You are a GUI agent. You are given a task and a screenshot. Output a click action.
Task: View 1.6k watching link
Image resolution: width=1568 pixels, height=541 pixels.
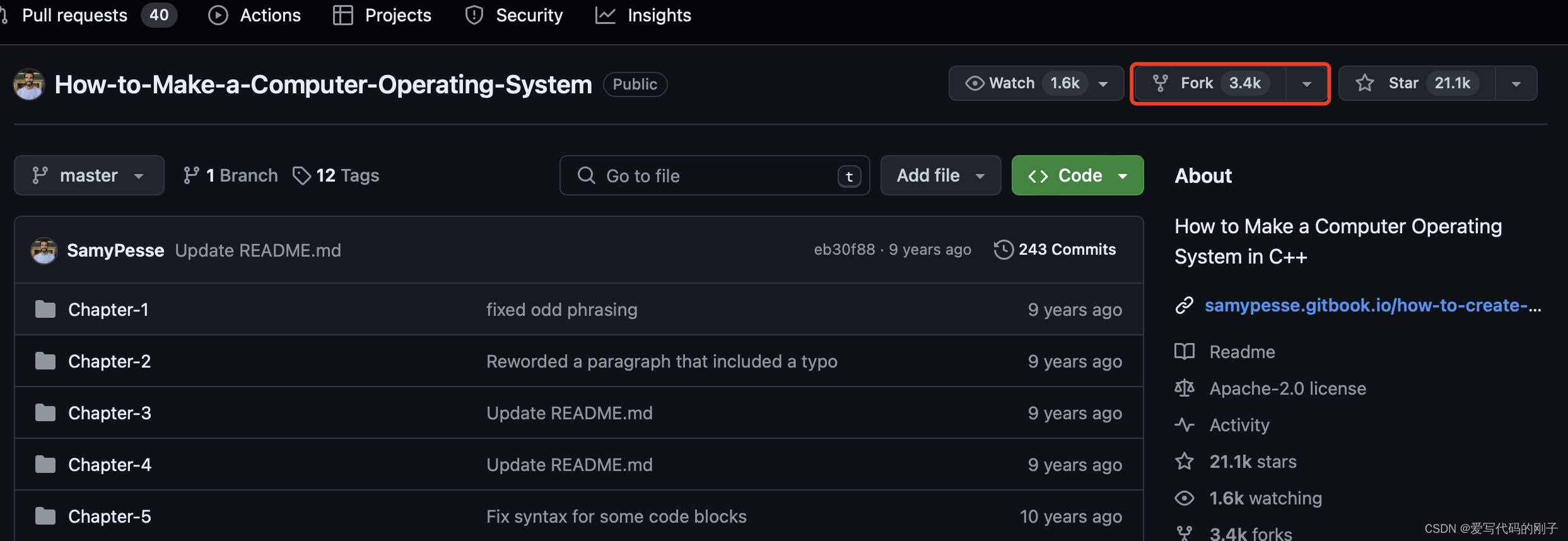(1265, 498)
